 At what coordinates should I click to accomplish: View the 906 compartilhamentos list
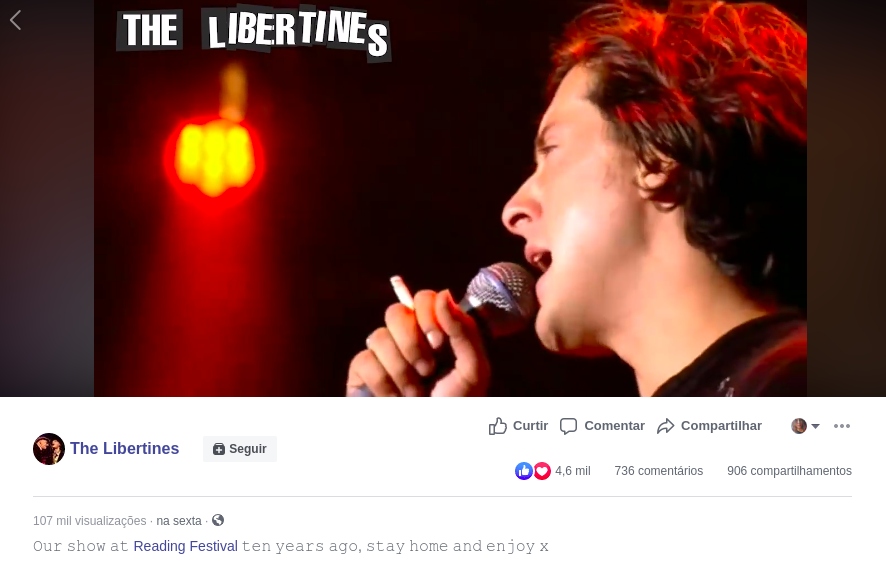[x=789, y=471]
